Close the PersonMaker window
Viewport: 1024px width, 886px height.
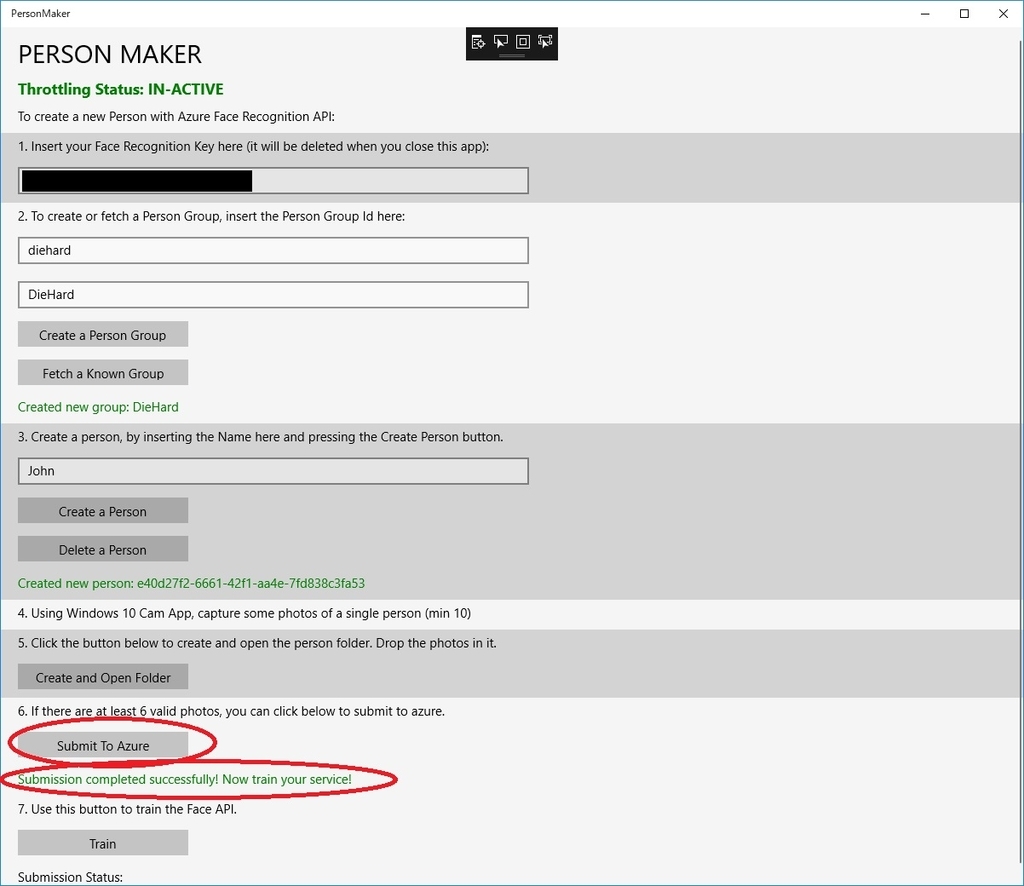tap(1003, 14)
